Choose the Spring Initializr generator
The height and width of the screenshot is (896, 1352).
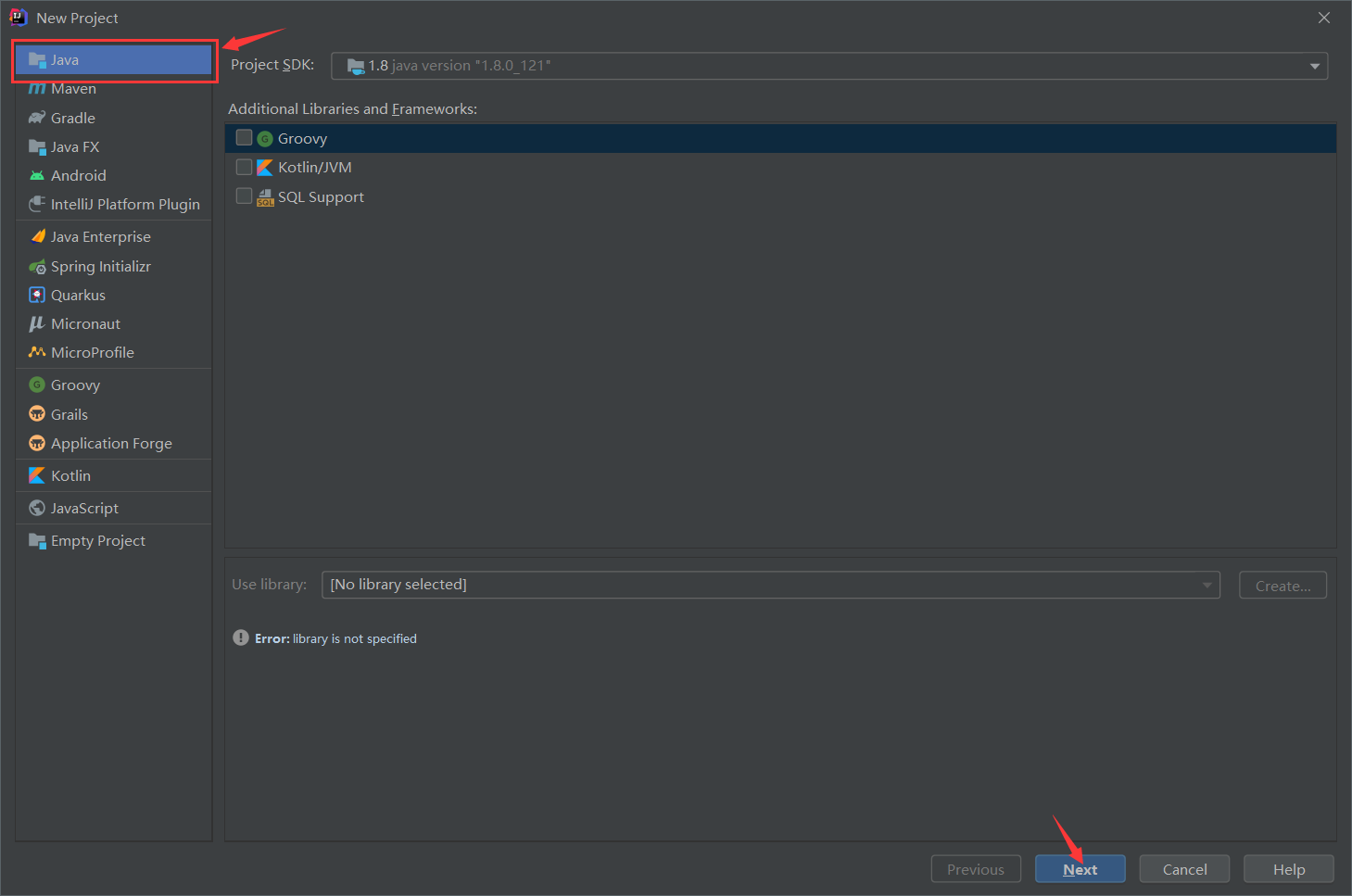click(100, 266)
